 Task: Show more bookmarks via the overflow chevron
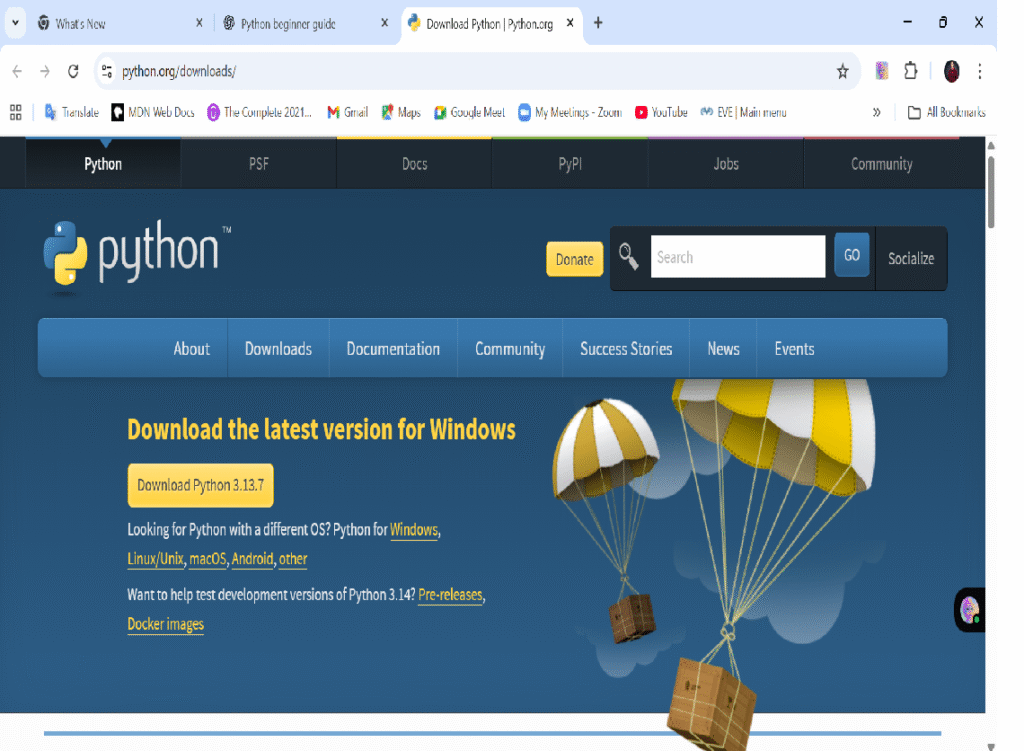877,112
